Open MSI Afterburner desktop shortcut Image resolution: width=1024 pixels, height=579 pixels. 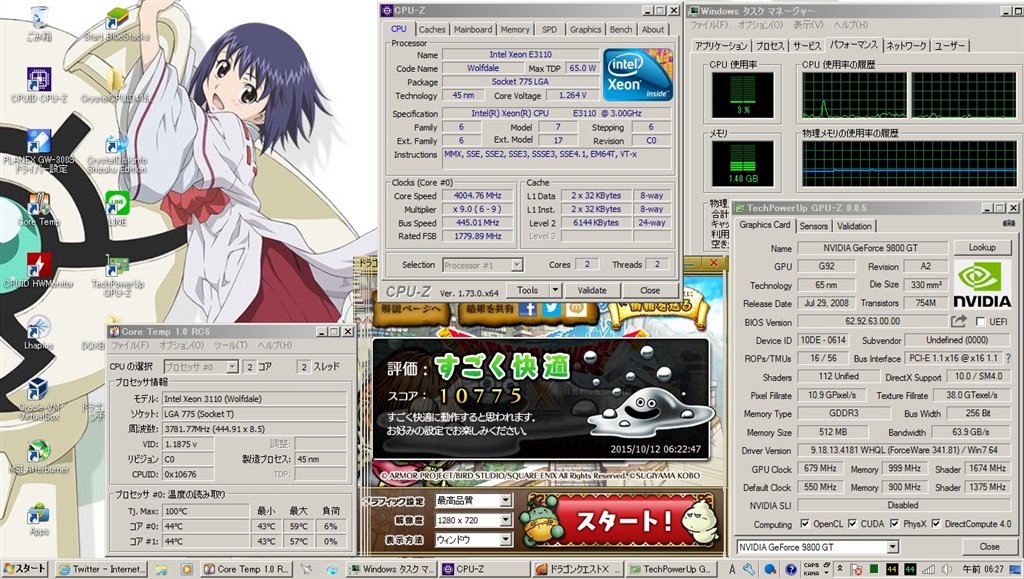click(39, 456)
